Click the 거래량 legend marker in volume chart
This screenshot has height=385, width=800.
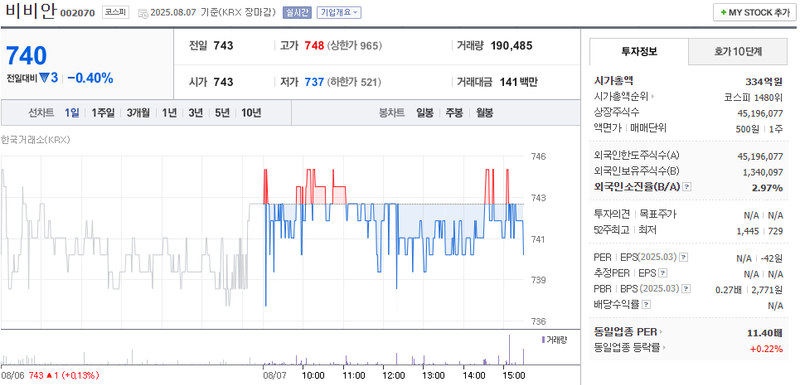[x=543, y=340]
